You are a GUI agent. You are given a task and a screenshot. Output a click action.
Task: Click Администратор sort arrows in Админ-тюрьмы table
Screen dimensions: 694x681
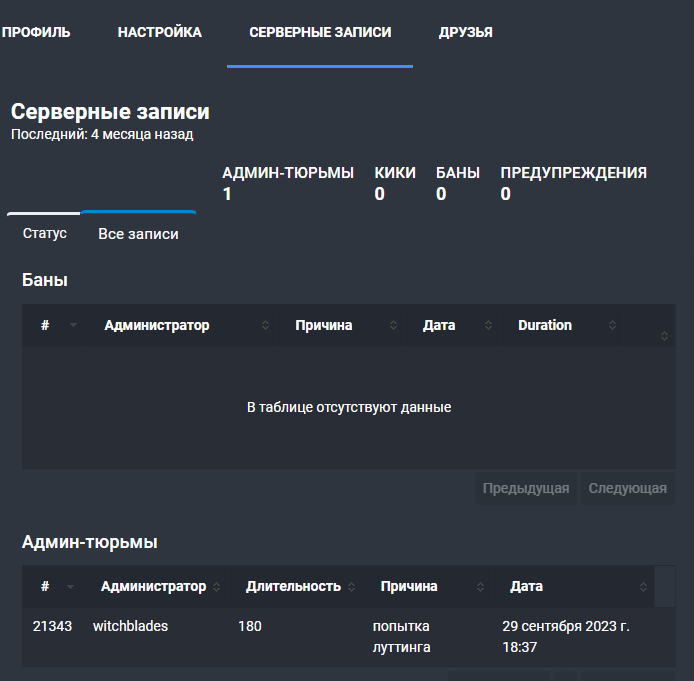216,587
